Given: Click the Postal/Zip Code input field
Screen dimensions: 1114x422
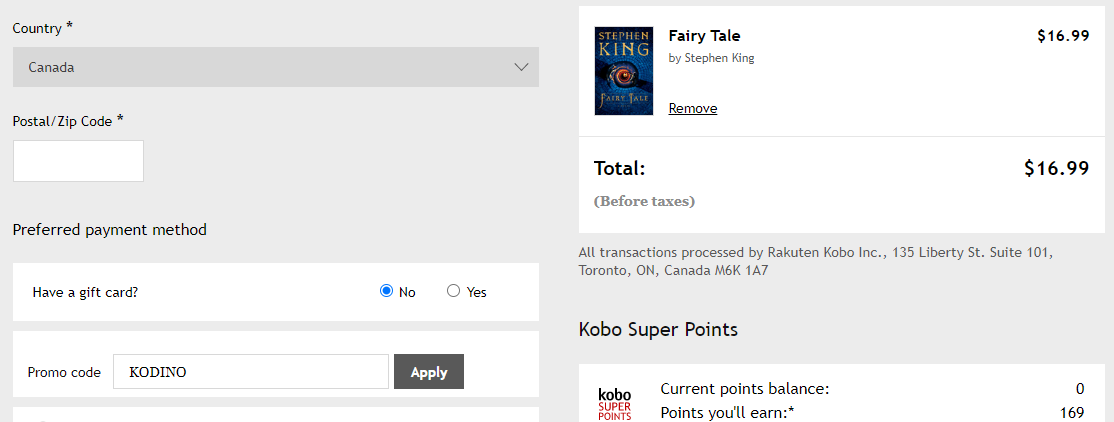Looking at the screenshot, I should pyautogui.click(x=78, y=161).
